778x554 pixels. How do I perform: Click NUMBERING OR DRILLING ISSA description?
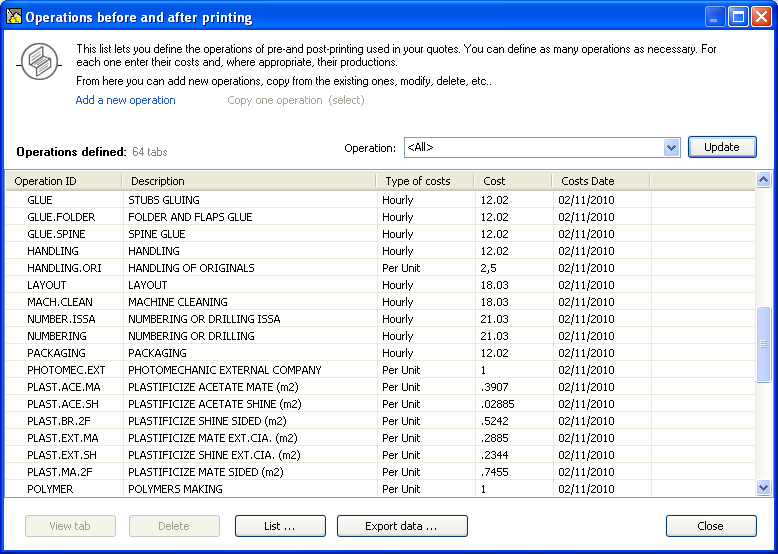click(204, 319)
